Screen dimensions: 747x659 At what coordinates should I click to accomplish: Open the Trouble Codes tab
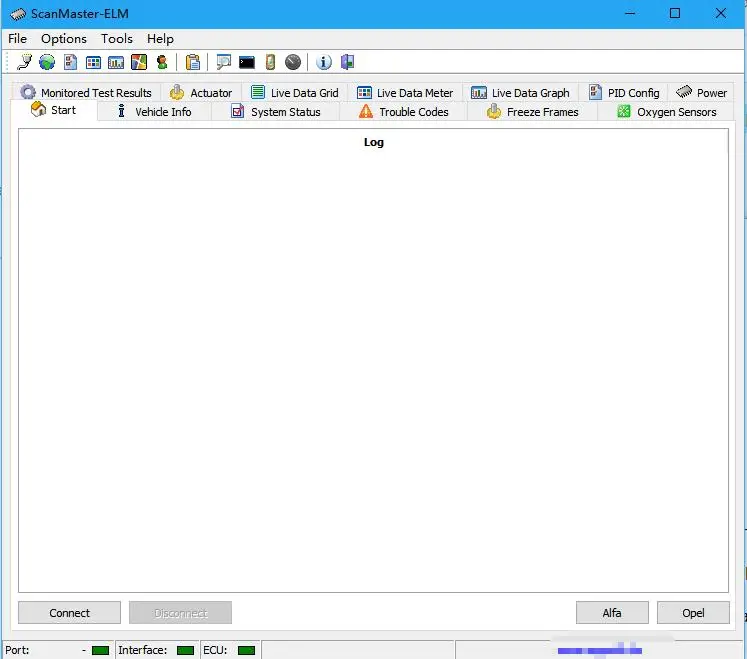click(404, 112)
